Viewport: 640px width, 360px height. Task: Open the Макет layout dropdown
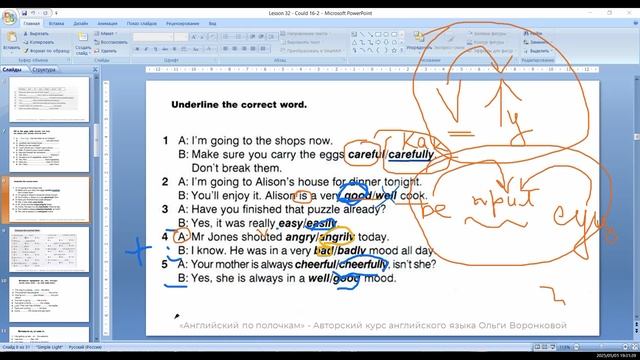pyautogui.click(x=105, y=34)
